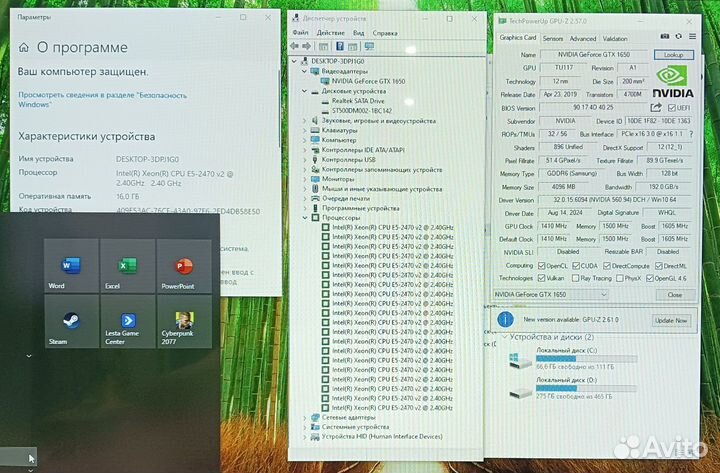Viewport: 720px width, 473px height.
Task: Open the Вид menu
Action: click(359, 33)
